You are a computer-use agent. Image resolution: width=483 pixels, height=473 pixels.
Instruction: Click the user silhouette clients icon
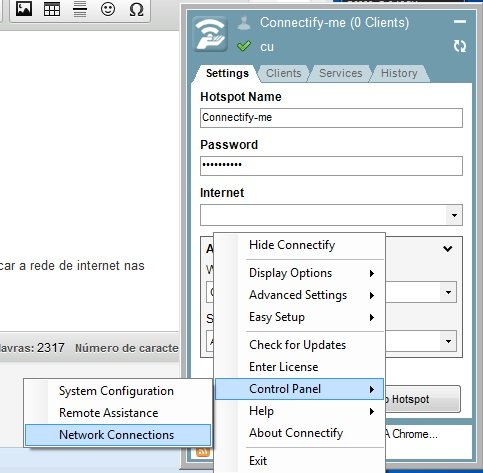[x=244, y=23]
